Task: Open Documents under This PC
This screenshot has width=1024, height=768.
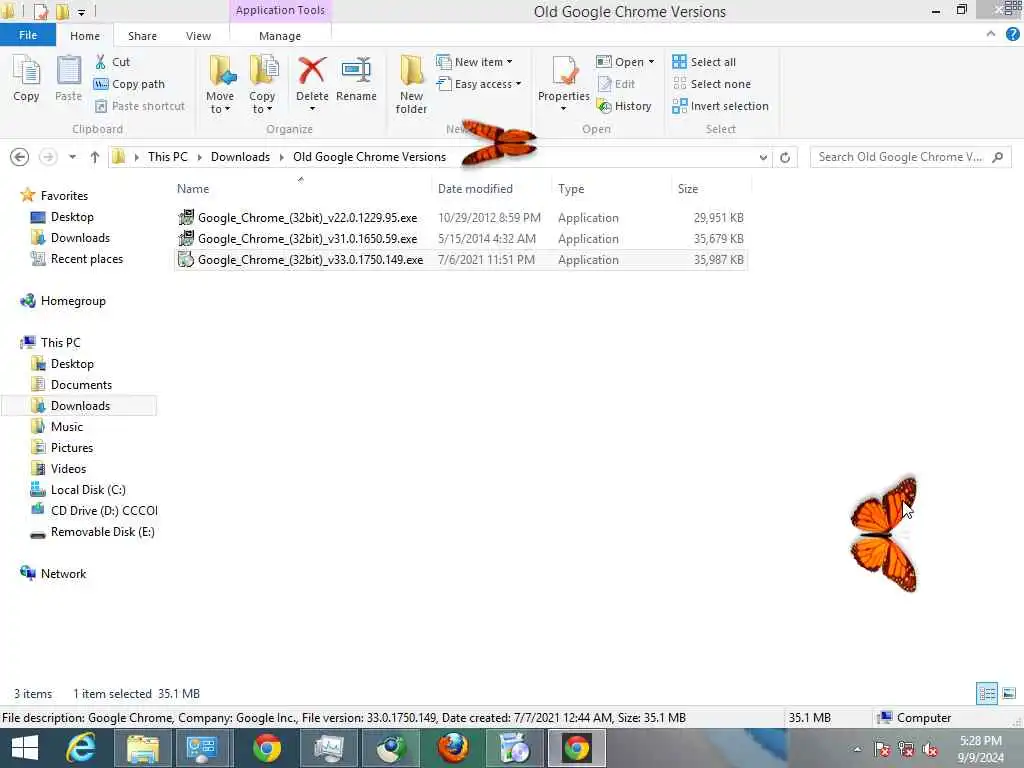Action: (x=81, y=385)
